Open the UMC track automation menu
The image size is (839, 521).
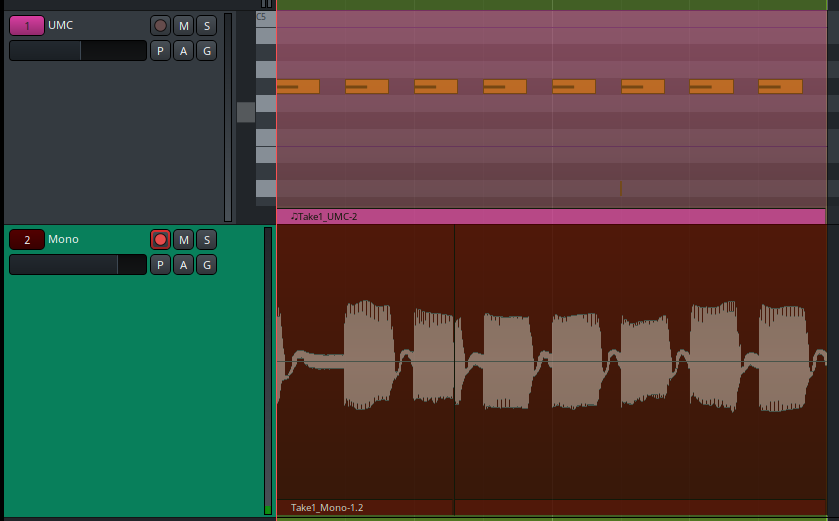(x=183, y=51)
